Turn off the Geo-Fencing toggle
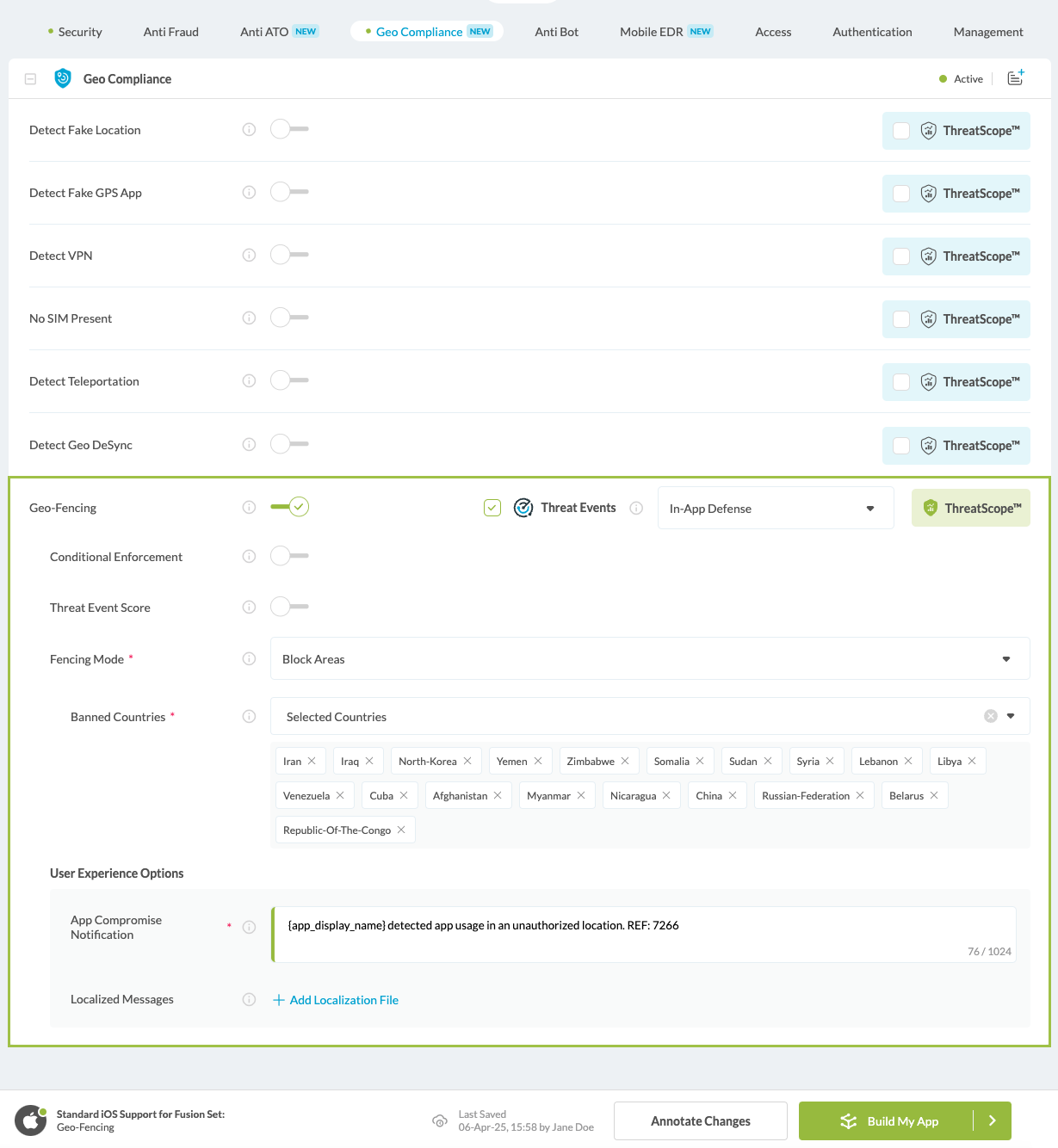The image size is (1058, 1148). click(290, 507)
